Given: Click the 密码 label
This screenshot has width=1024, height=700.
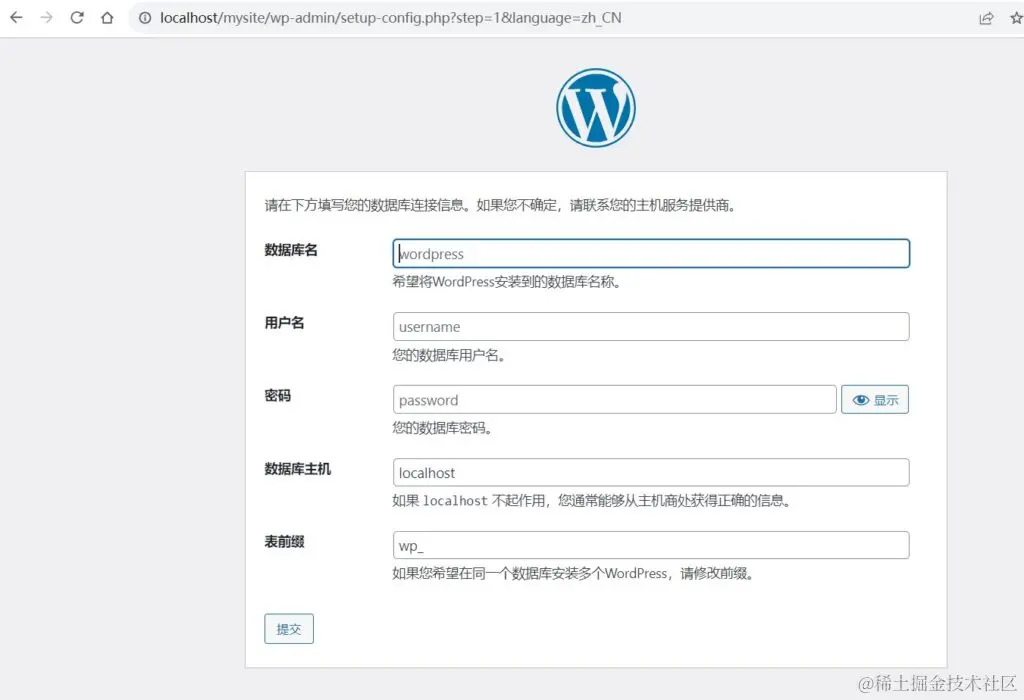Looking at the screenshot, I should point(278,396).
